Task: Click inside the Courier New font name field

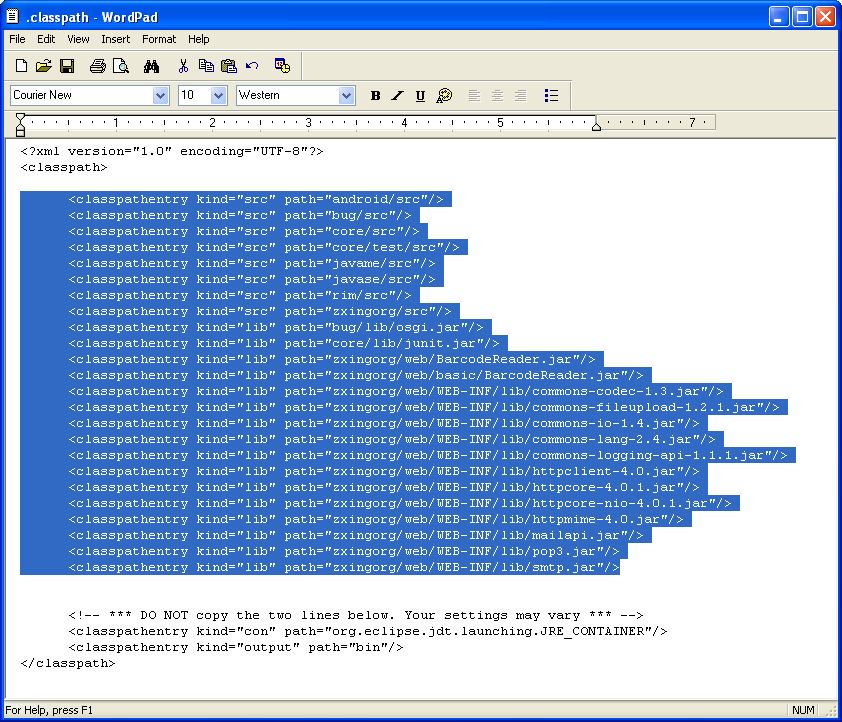Action: click(x=82, y=96)
